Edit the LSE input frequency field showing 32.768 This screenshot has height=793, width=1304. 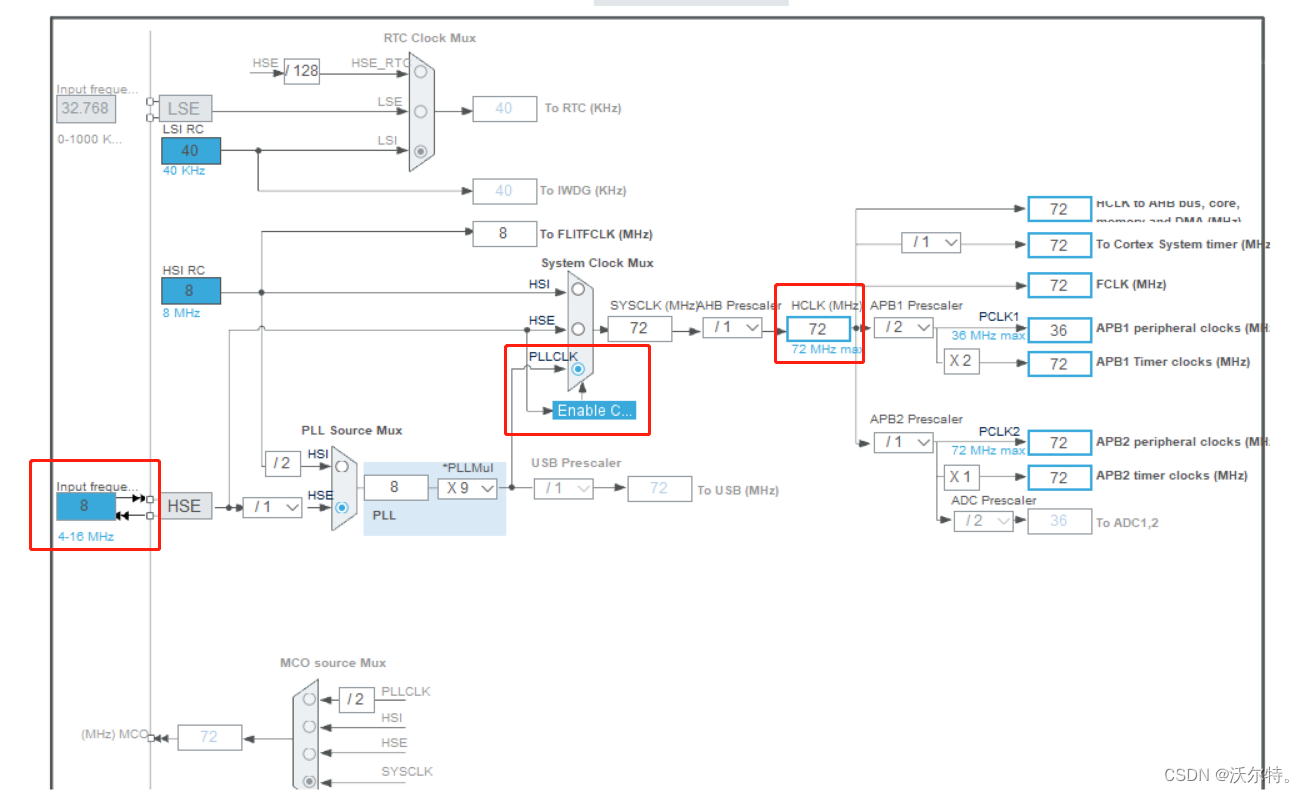click(x=85, y=109)
